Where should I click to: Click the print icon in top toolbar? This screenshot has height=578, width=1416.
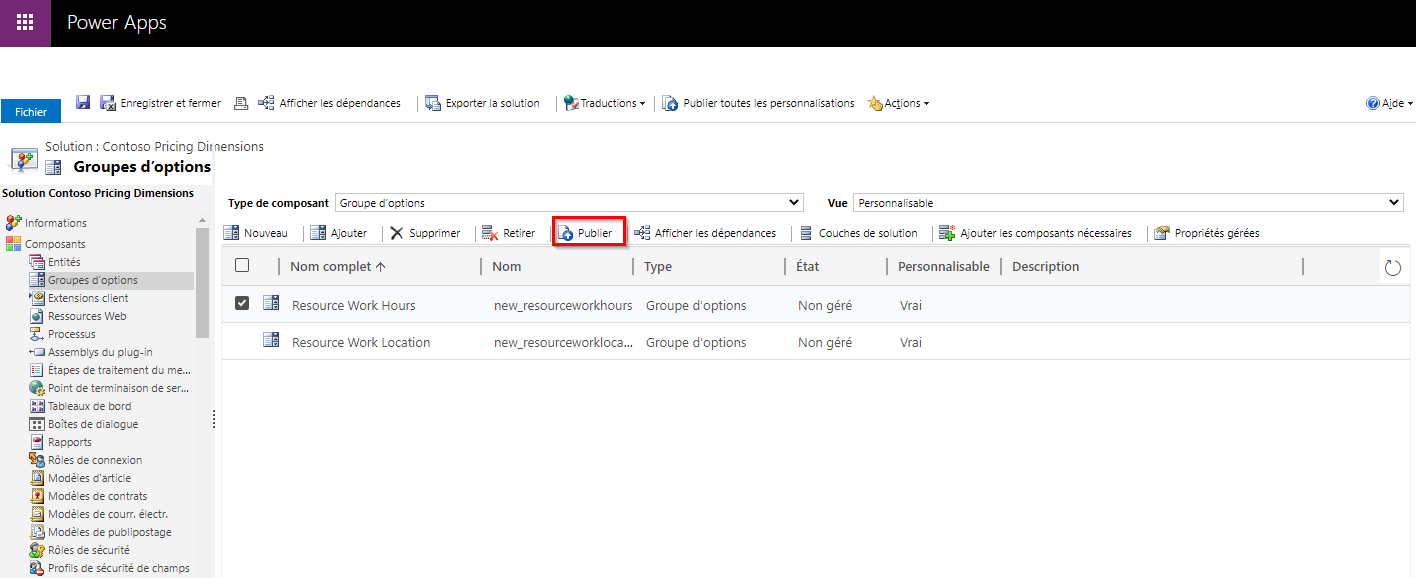[241, 103]
